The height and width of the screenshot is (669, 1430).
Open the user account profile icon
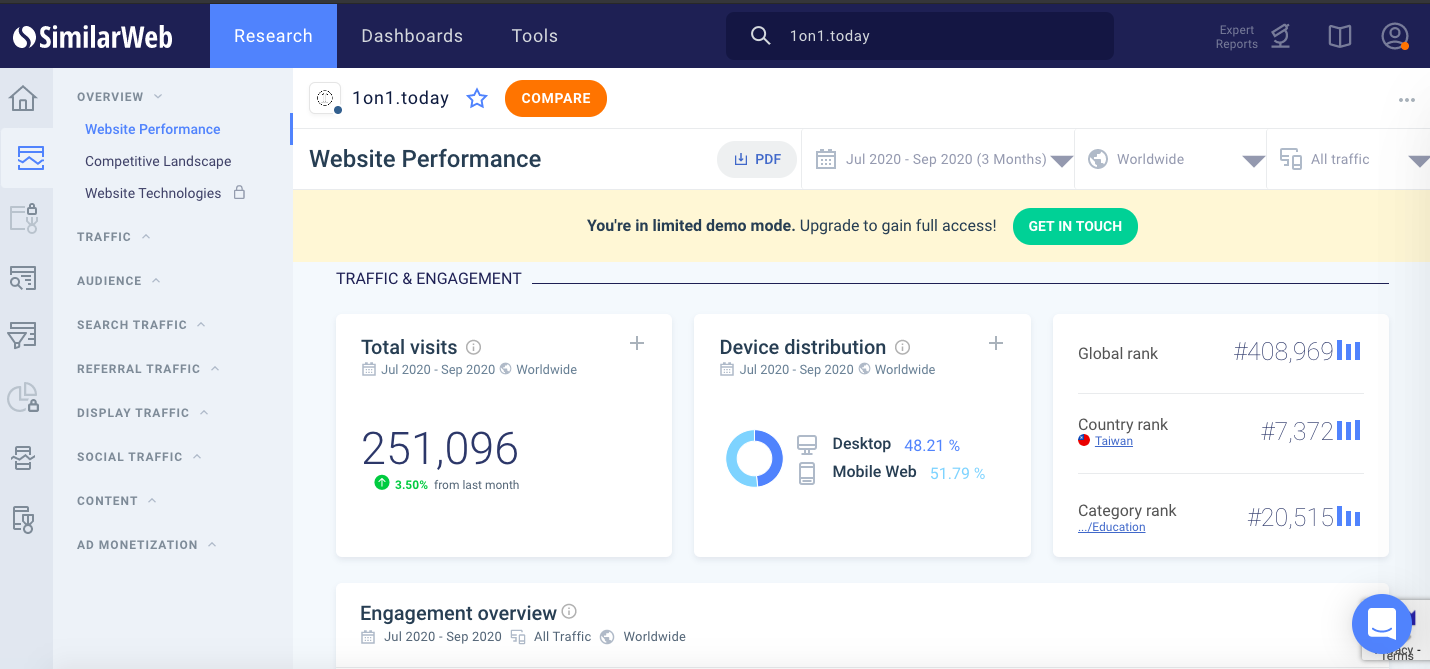pyautogui.click(x=1394, y=36)
